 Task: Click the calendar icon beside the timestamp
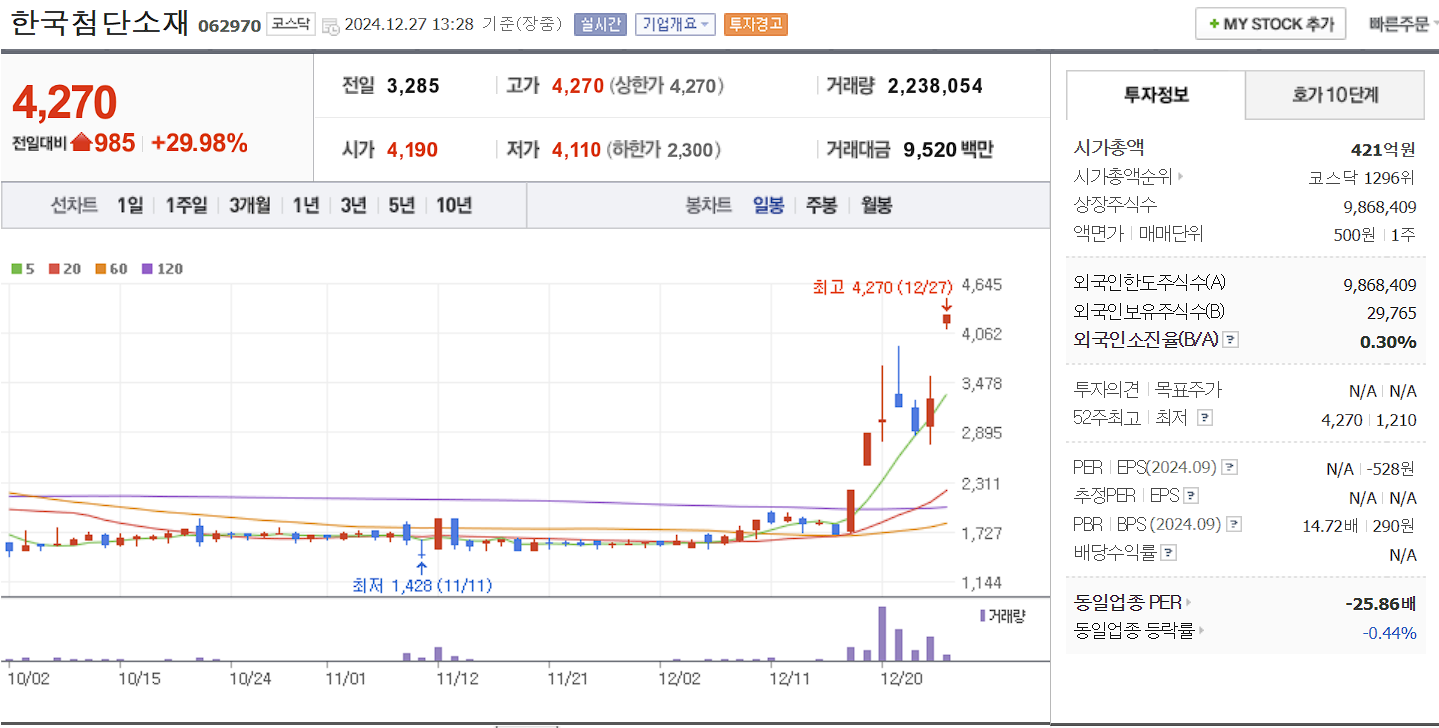tap(332, 24)
